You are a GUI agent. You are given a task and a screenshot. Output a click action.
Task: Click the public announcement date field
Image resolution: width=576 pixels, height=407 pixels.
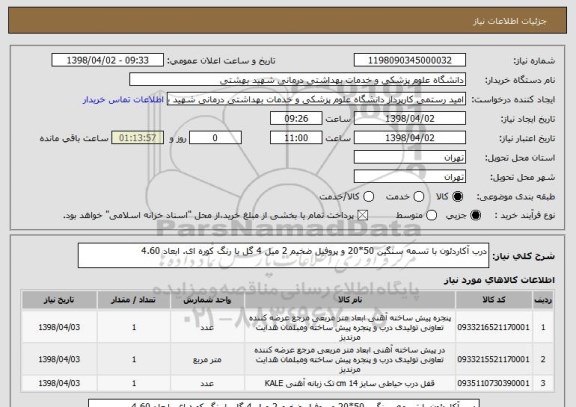(x=108, y=60)
